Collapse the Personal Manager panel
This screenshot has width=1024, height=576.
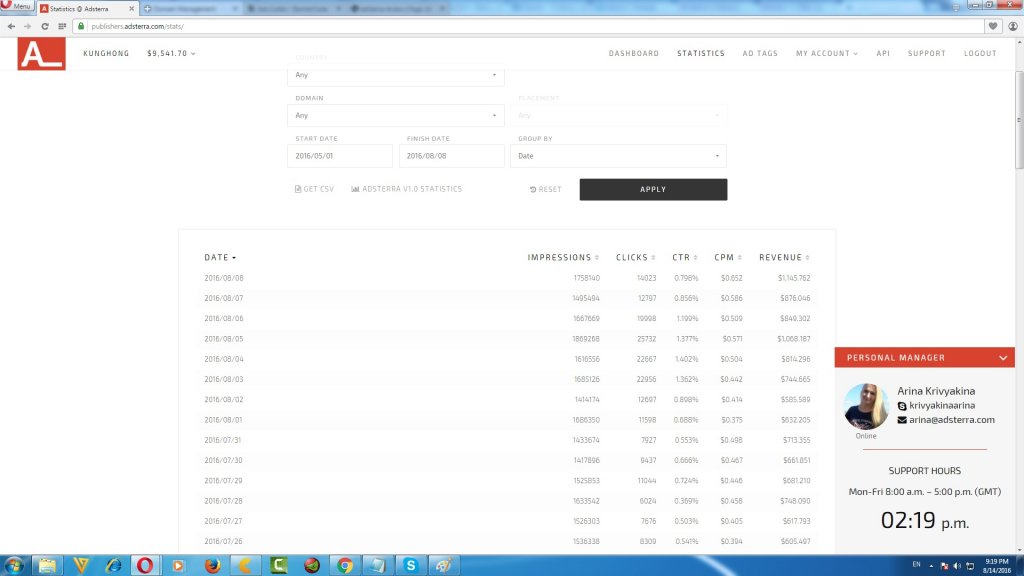[1003, 357]
